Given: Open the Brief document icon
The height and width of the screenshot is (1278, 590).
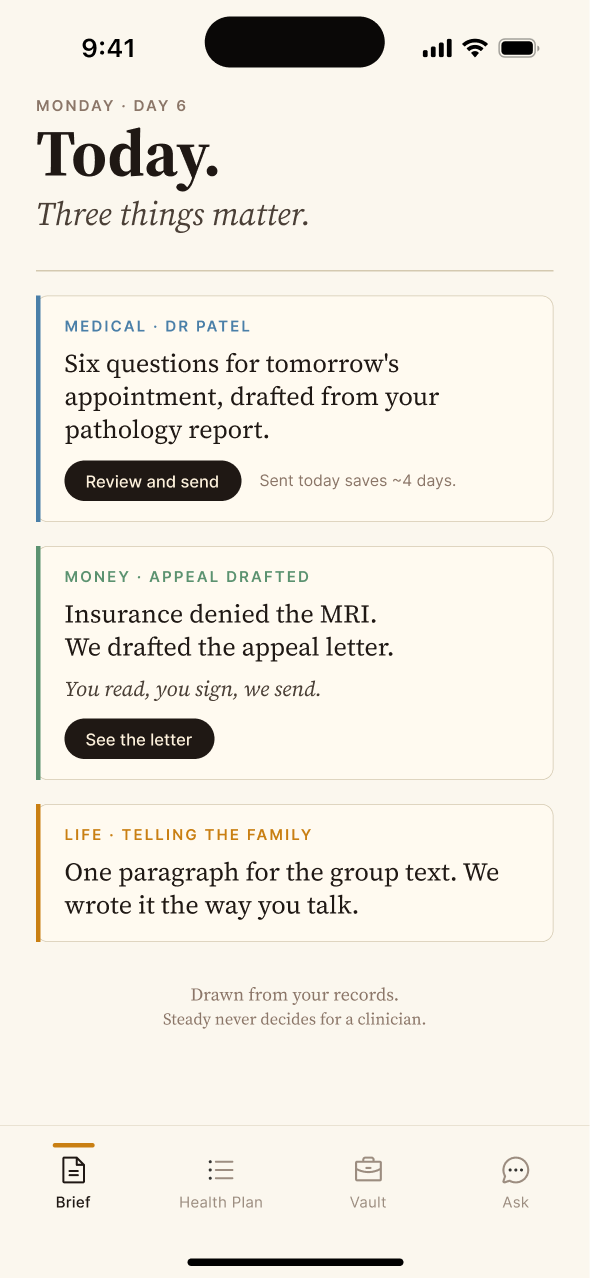Looking at the screenshot, I should point(73,1169).
